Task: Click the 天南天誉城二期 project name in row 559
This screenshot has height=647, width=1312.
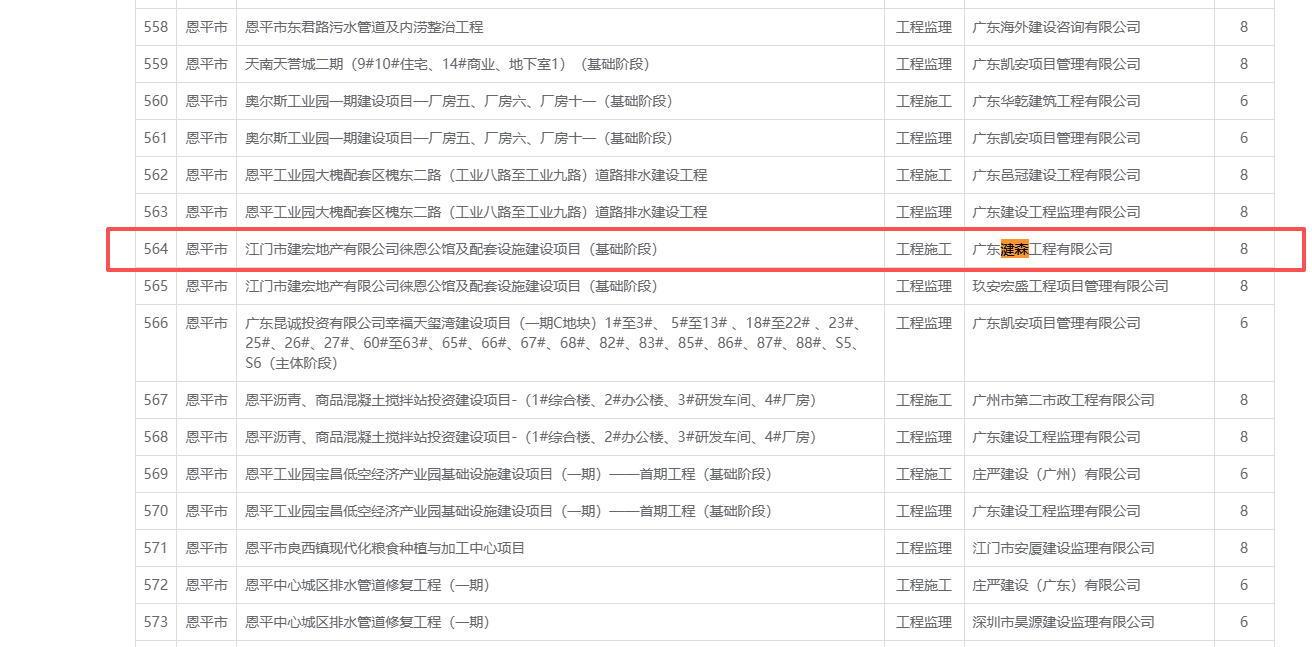Action: pos(447,64)
